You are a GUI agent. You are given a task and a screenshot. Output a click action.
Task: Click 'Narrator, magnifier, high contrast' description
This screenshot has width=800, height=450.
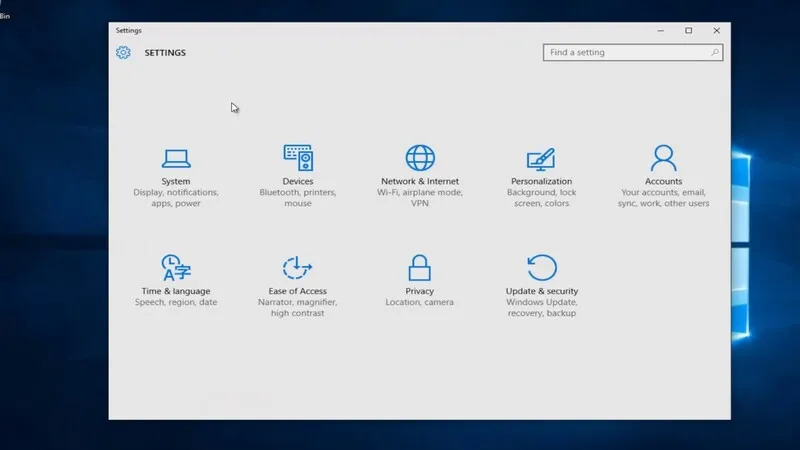(x=297, y=308)
